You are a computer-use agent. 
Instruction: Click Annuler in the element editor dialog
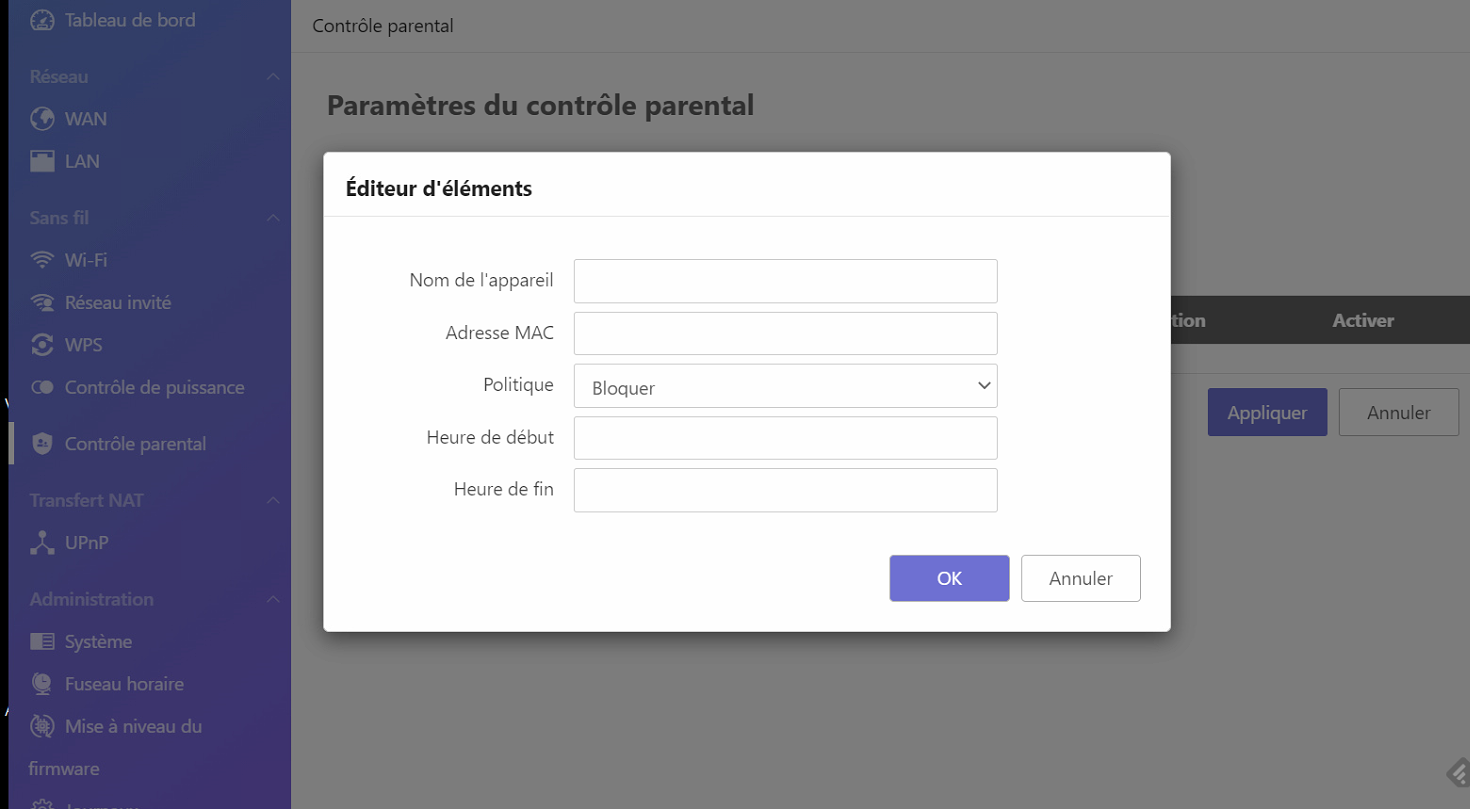tap(1080, 578)
